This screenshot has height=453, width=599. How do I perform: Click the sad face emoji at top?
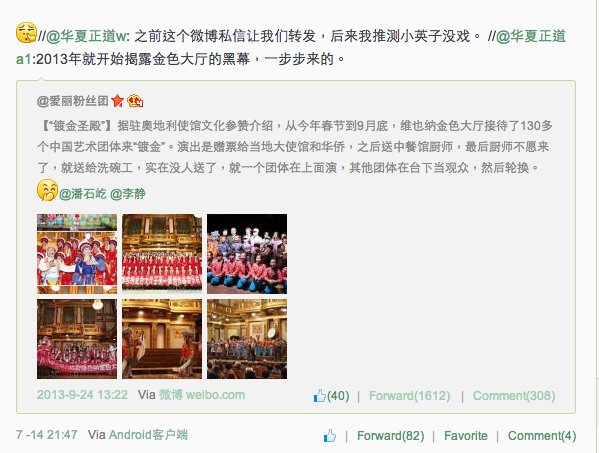point(26,32)
